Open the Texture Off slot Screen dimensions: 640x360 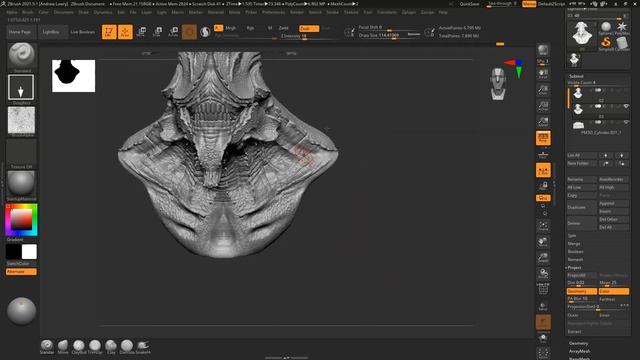[21, 153]
